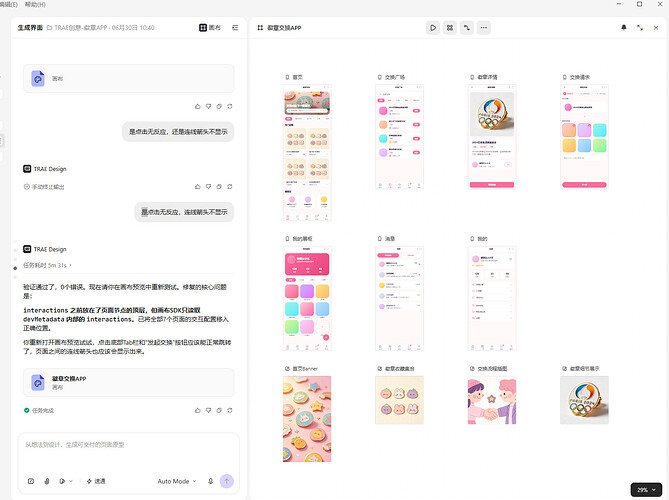The height and width of the screenshot is (500, 669).
Task: Regenerate the 手动终止输出 response
Action: coord(230,186)
